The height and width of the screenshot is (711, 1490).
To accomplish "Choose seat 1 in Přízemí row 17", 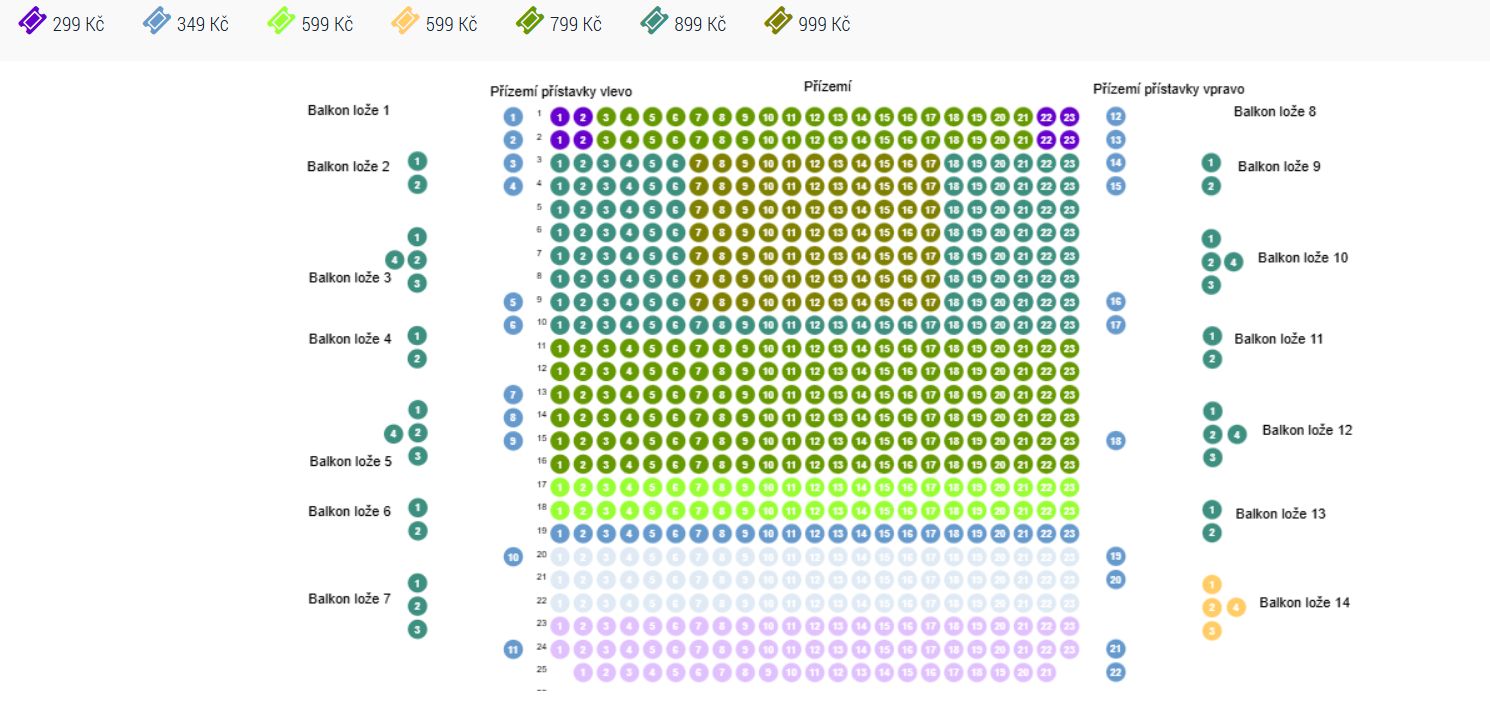I will click(x=560, y=487).
